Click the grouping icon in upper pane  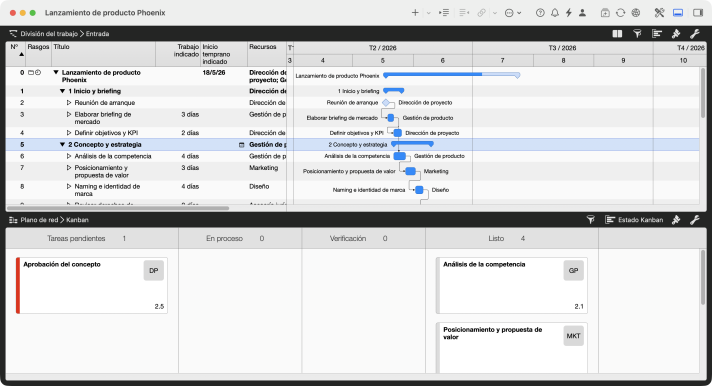pos(657,34)
